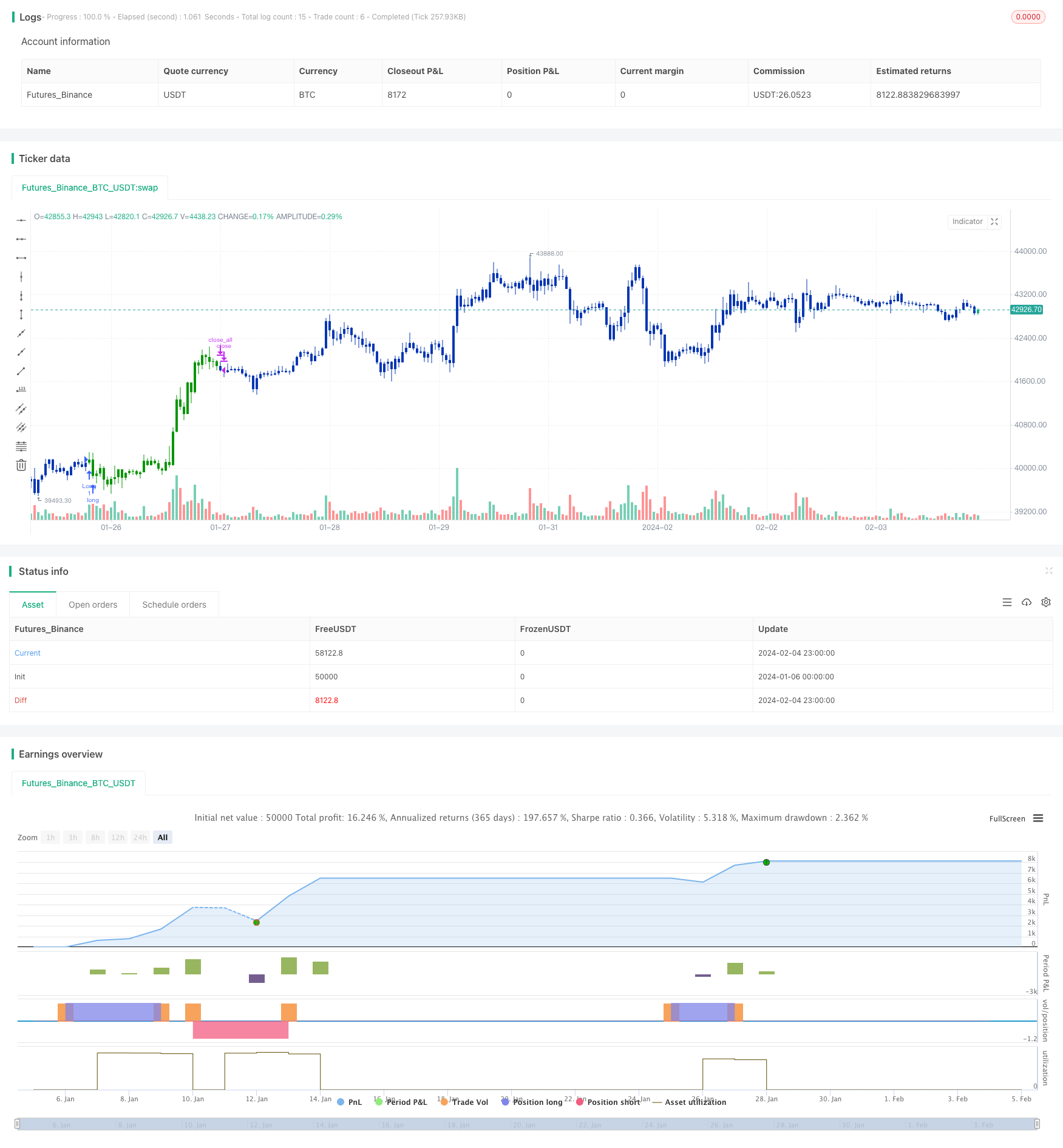Hide the Position short legend series

[x=608, y=1102]
